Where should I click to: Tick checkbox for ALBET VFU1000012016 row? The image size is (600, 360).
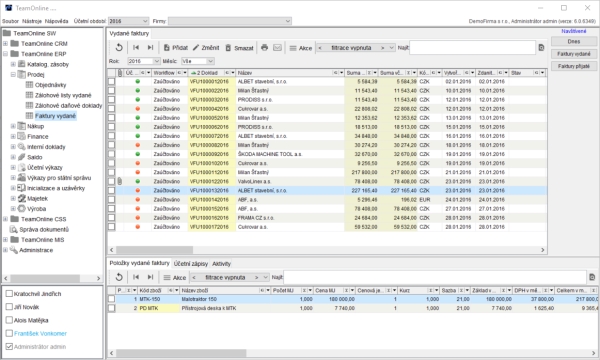(x=111, y=81)
